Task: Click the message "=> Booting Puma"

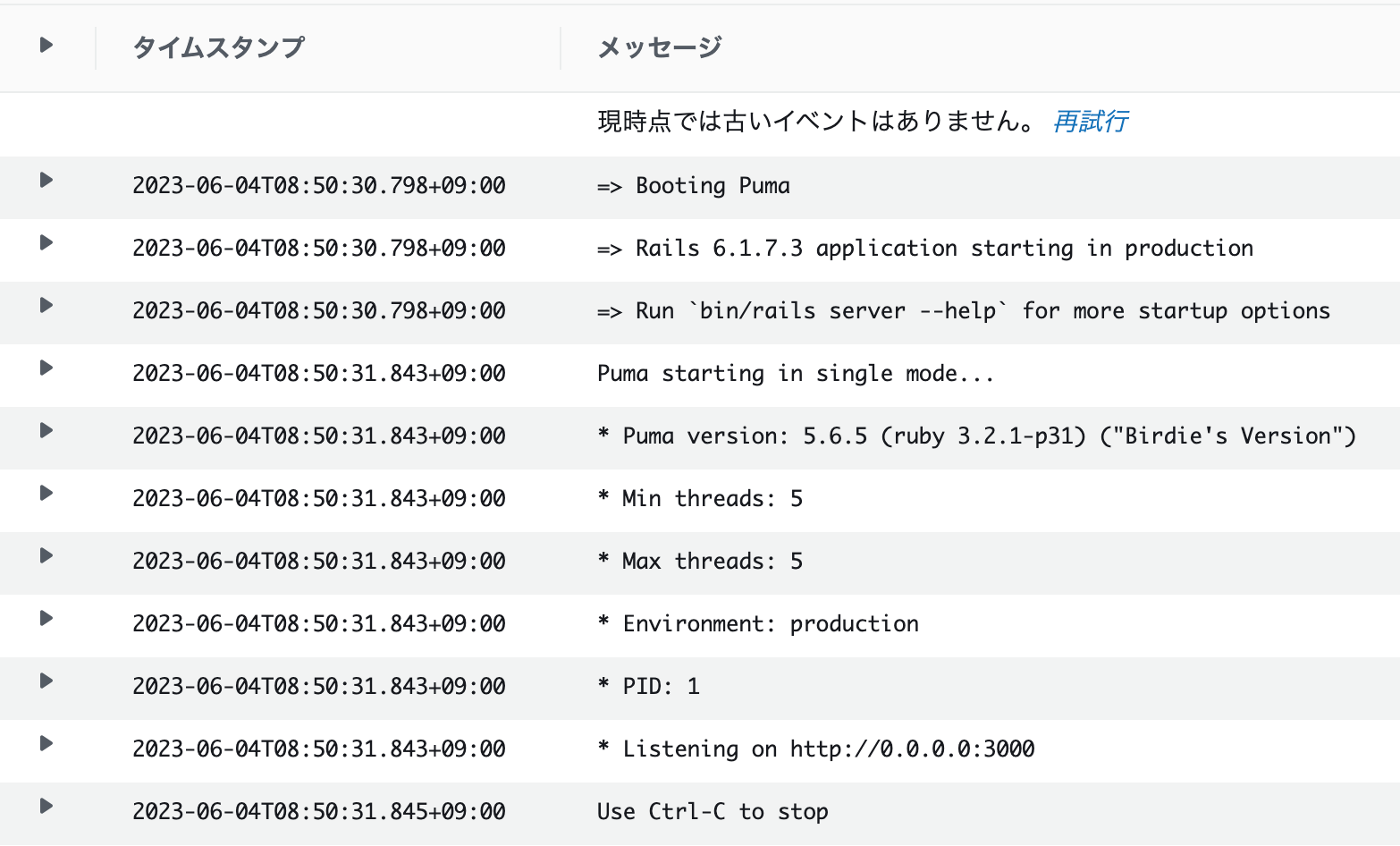Action: (x=694, y=185)
